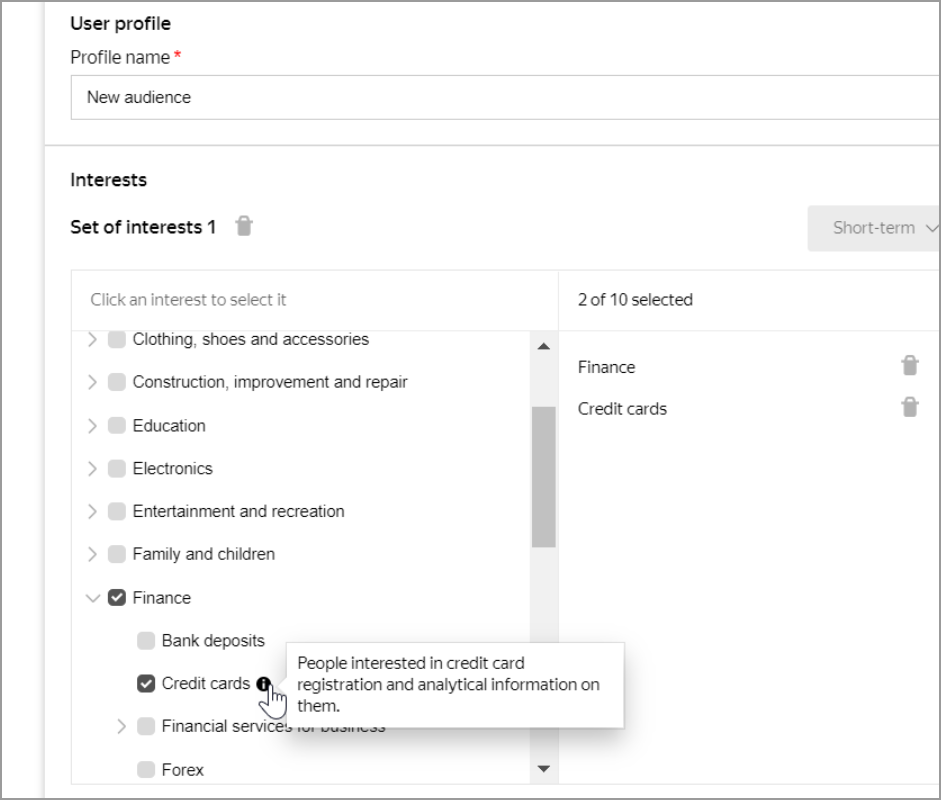Click the Profile name input field

(x=500, y=98)
